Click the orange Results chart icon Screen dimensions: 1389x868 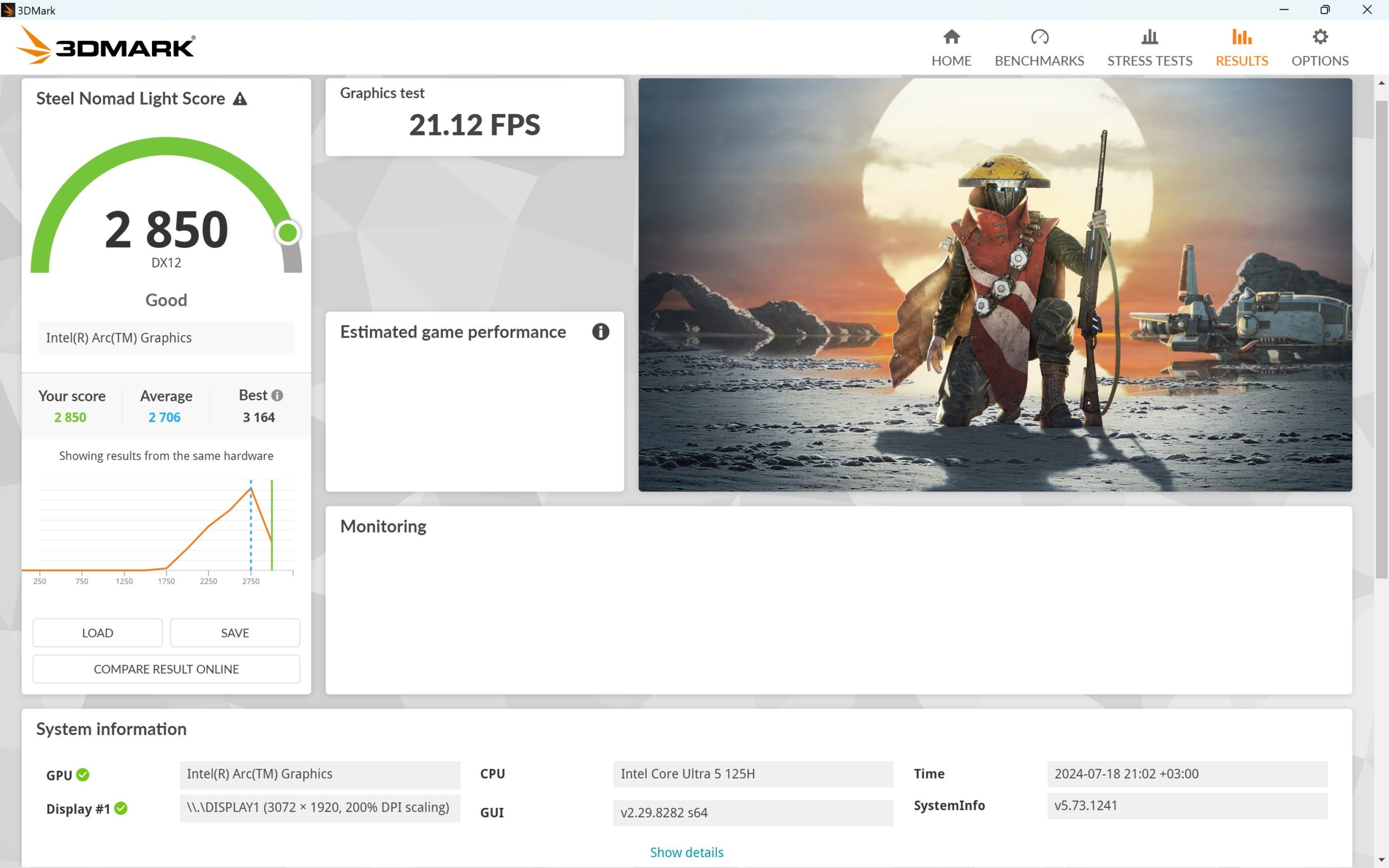click(x=1241, y=37)
